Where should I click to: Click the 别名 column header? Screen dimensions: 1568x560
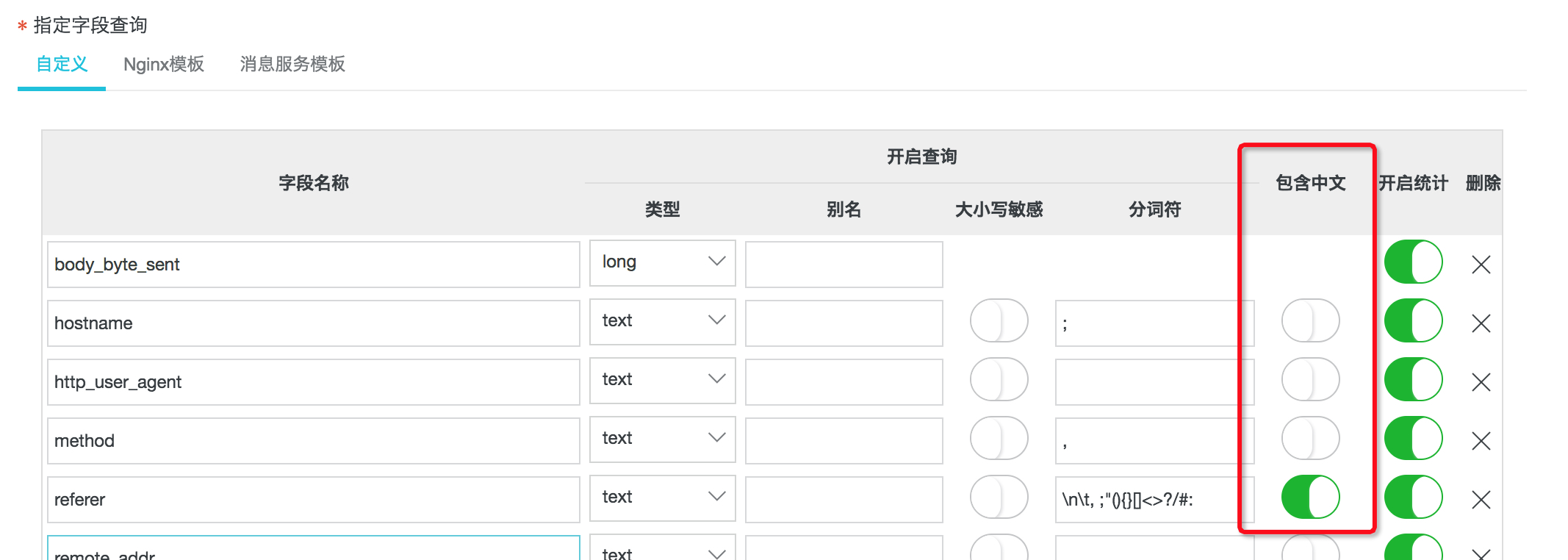point(844,209)
